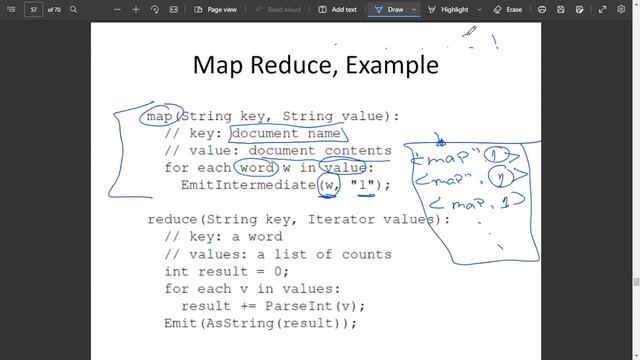
Task: Select the Draw pen tool
Action: pyautogui.click(x=389, y=9)
